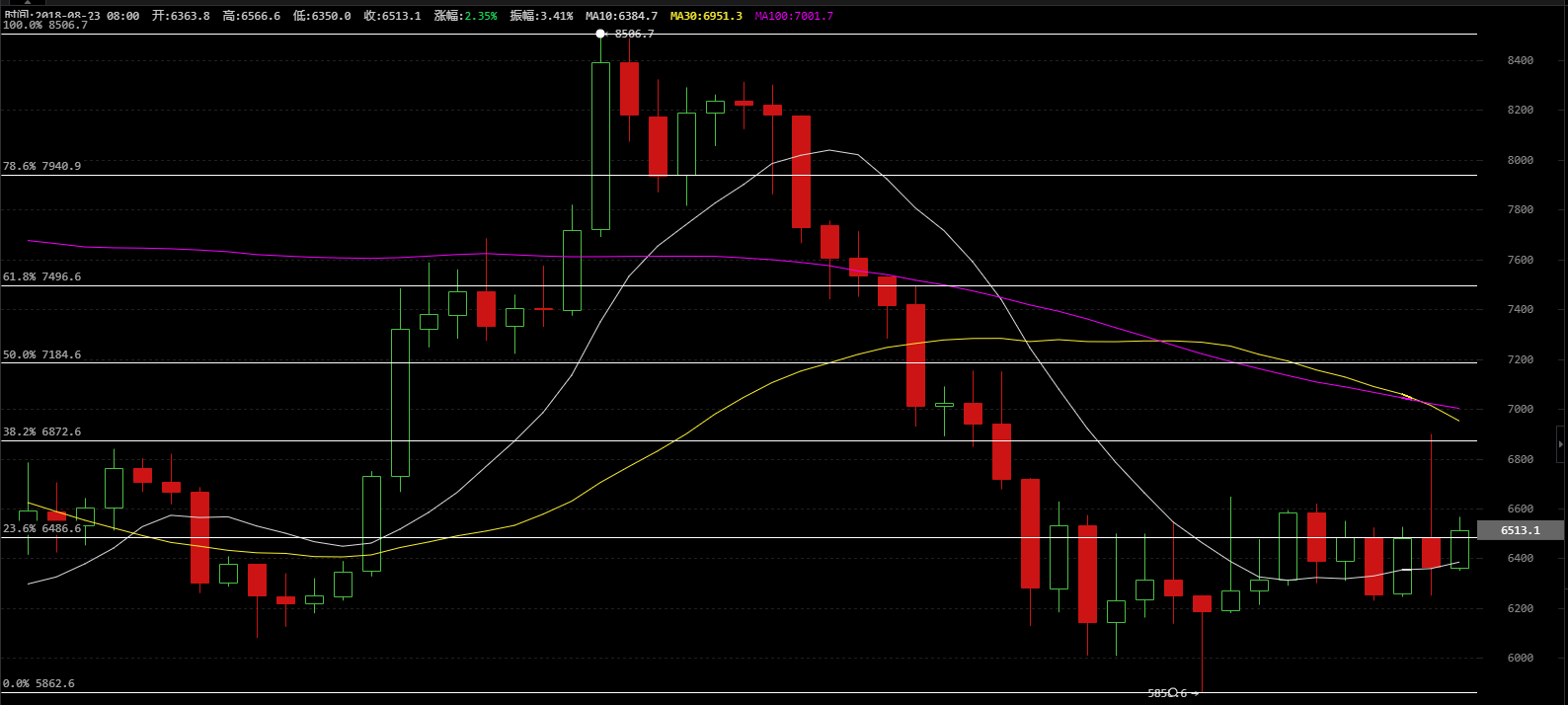Click the white 8506.7 high point marker
Viewport: 1568px width, 705px height.
click(x=600, y=34)
